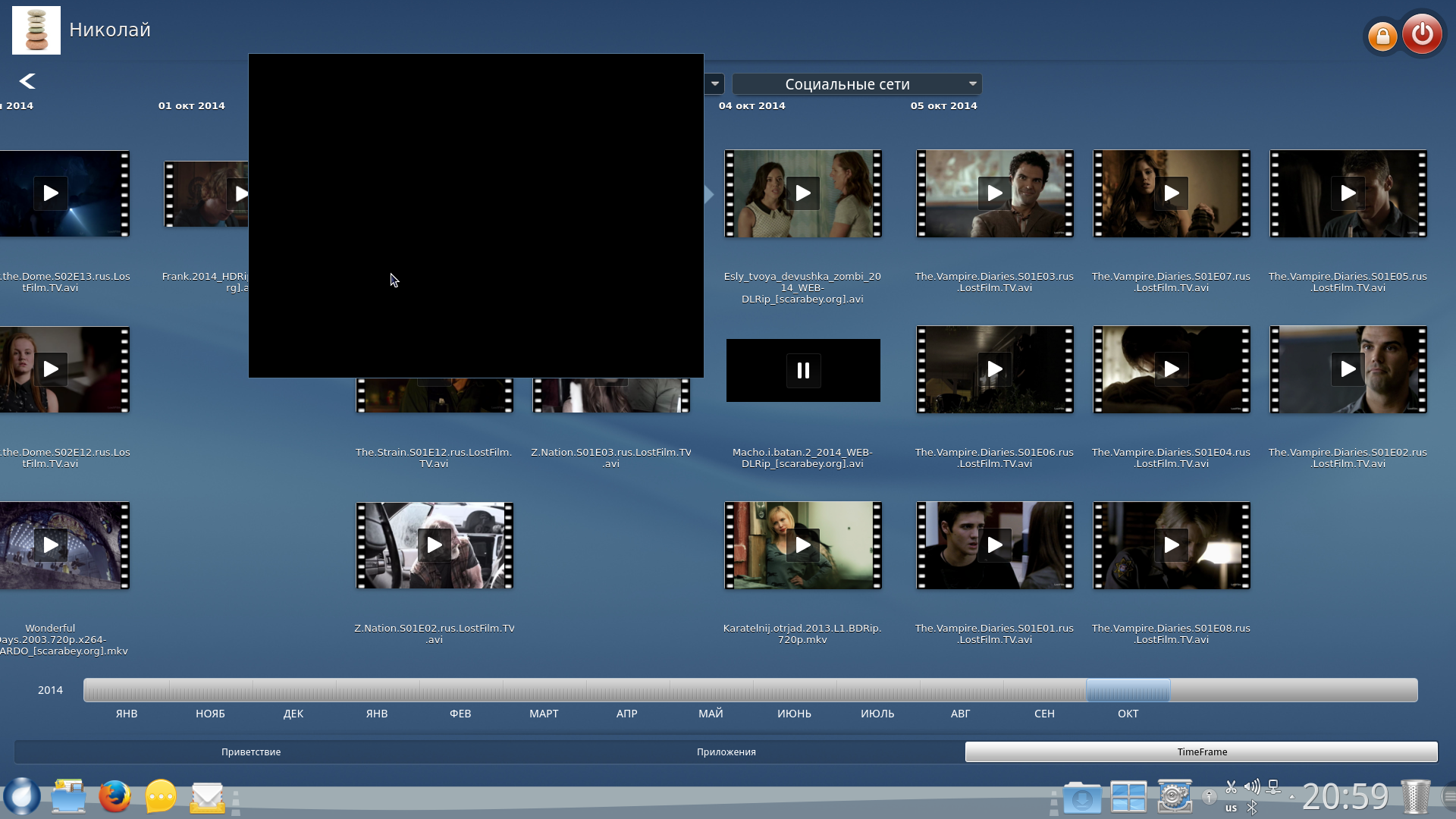Open the trash can in the panel
Image resolution: width=1456 pixels, height=819 pixels.
1414,797
